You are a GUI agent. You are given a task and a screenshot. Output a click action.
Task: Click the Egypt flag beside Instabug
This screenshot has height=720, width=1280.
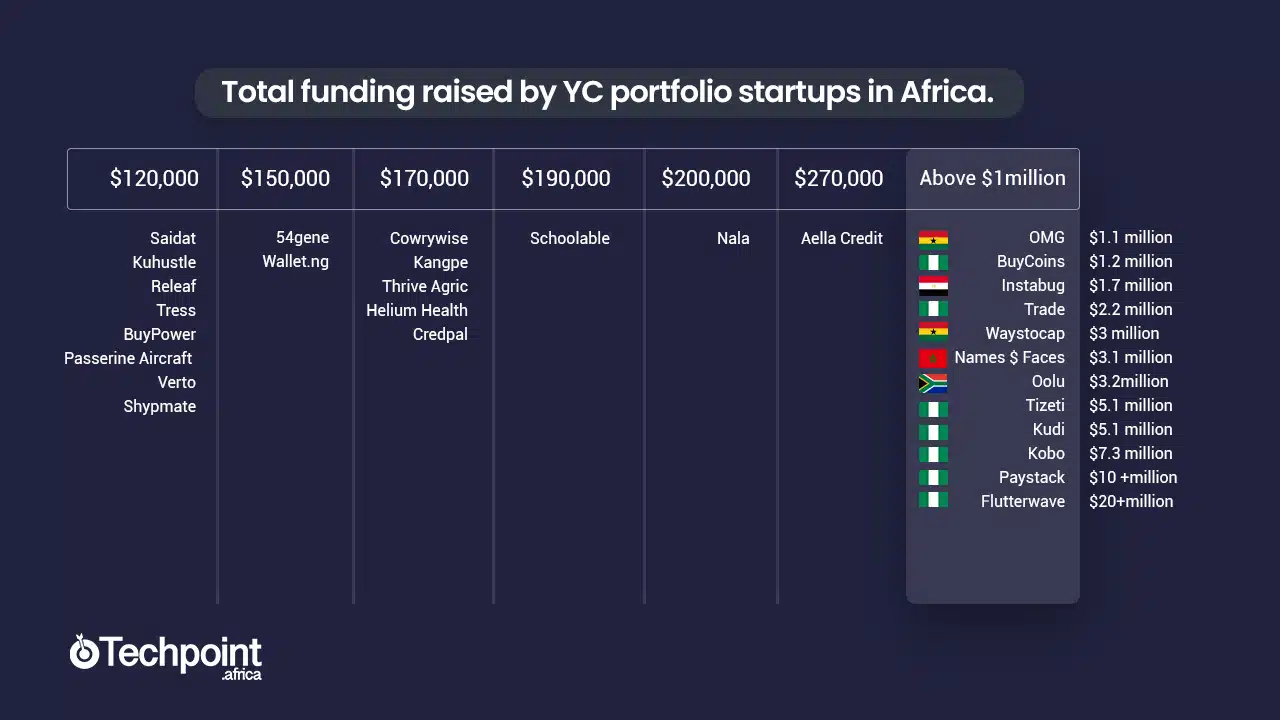(933, 286)
